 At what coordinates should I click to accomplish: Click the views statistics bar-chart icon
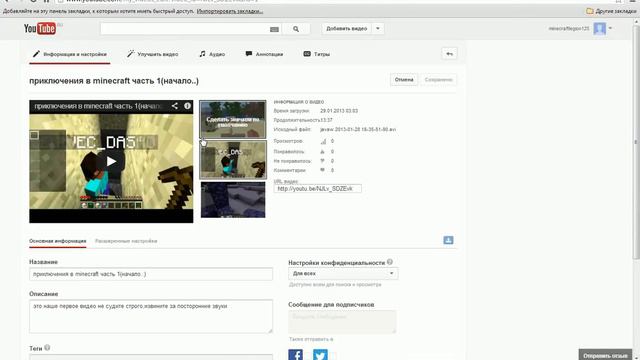tap(323, 141)
